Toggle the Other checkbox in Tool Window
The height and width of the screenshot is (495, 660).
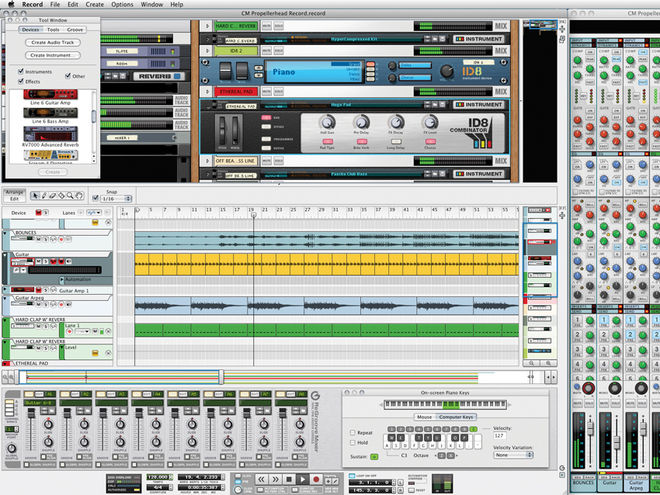coord(68,76)
